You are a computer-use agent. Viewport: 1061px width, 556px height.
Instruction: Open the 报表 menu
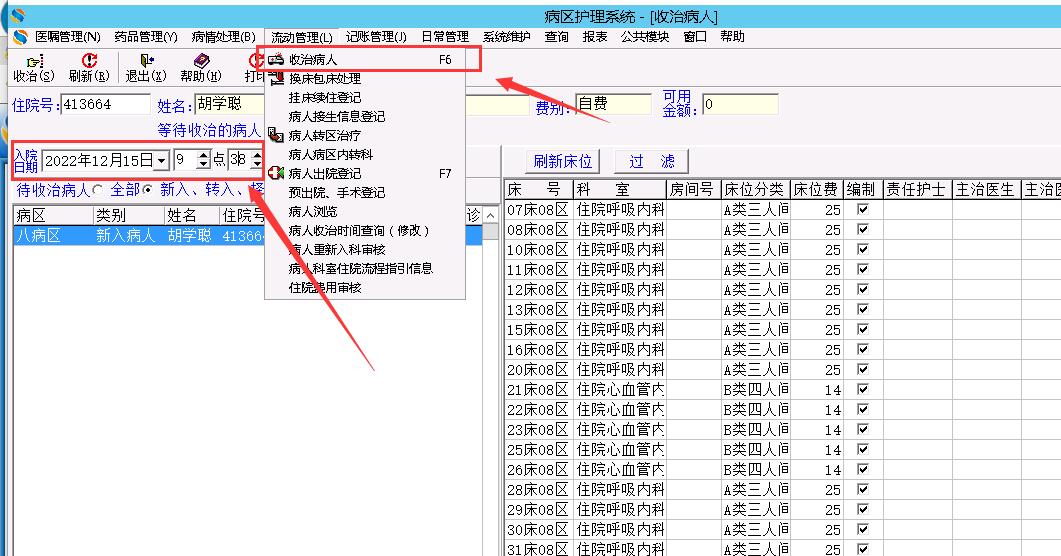pyautogui.click(x=595, y=37)
